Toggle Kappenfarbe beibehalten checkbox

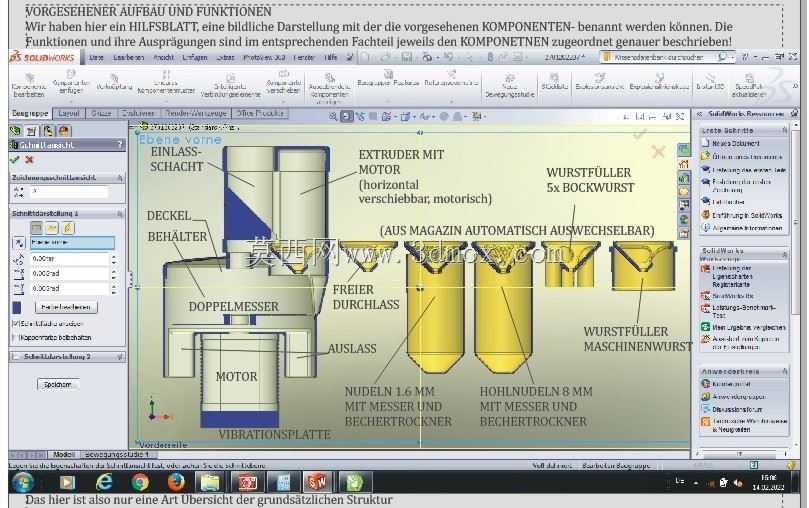click(x=15, y=337)
